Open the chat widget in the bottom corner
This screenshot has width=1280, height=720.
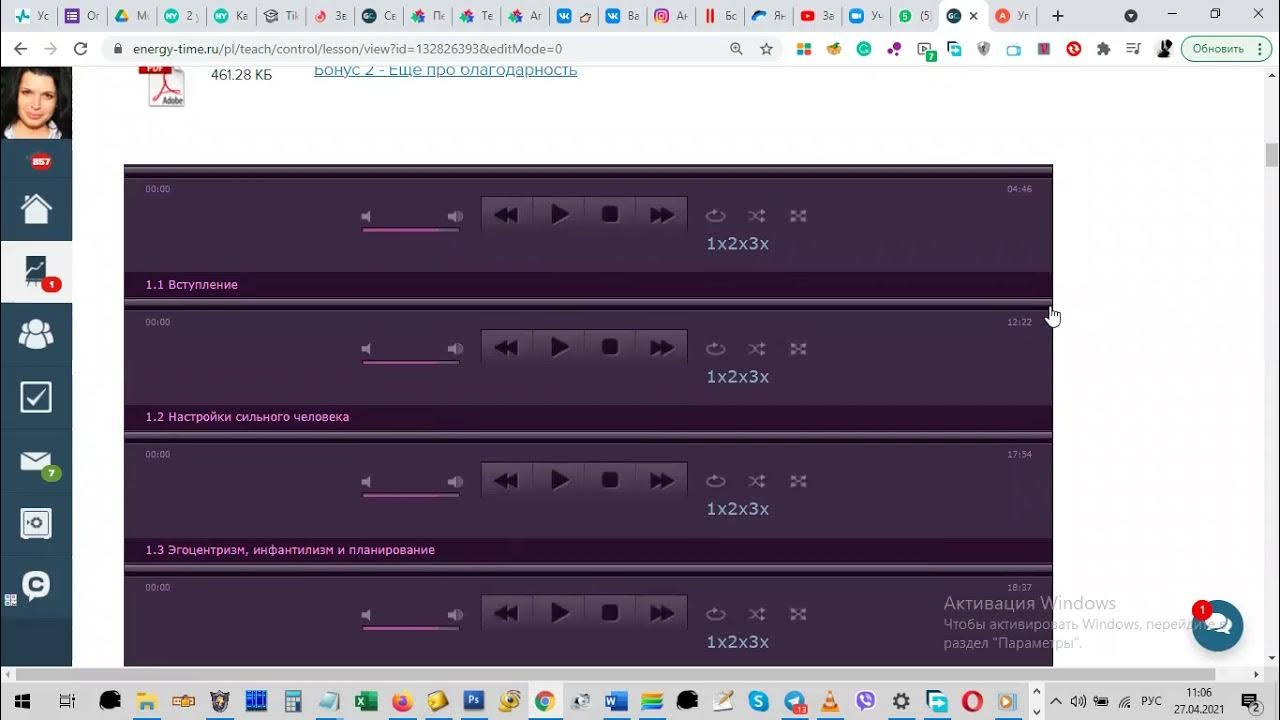point(1217,626)
